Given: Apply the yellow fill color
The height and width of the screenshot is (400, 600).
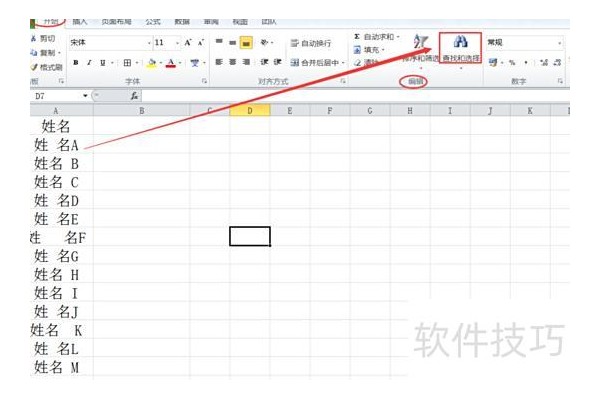Looking at the screenshot, I should click(152, 62).
